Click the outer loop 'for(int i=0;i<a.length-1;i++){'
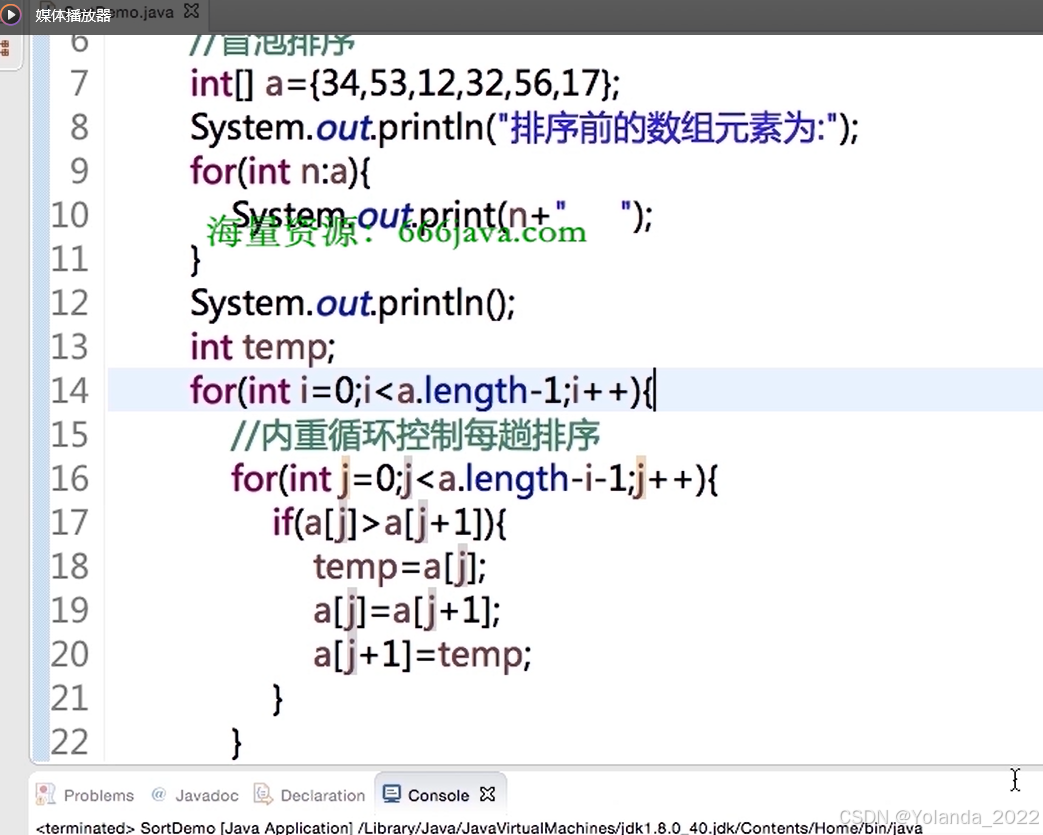 point(422,391)
